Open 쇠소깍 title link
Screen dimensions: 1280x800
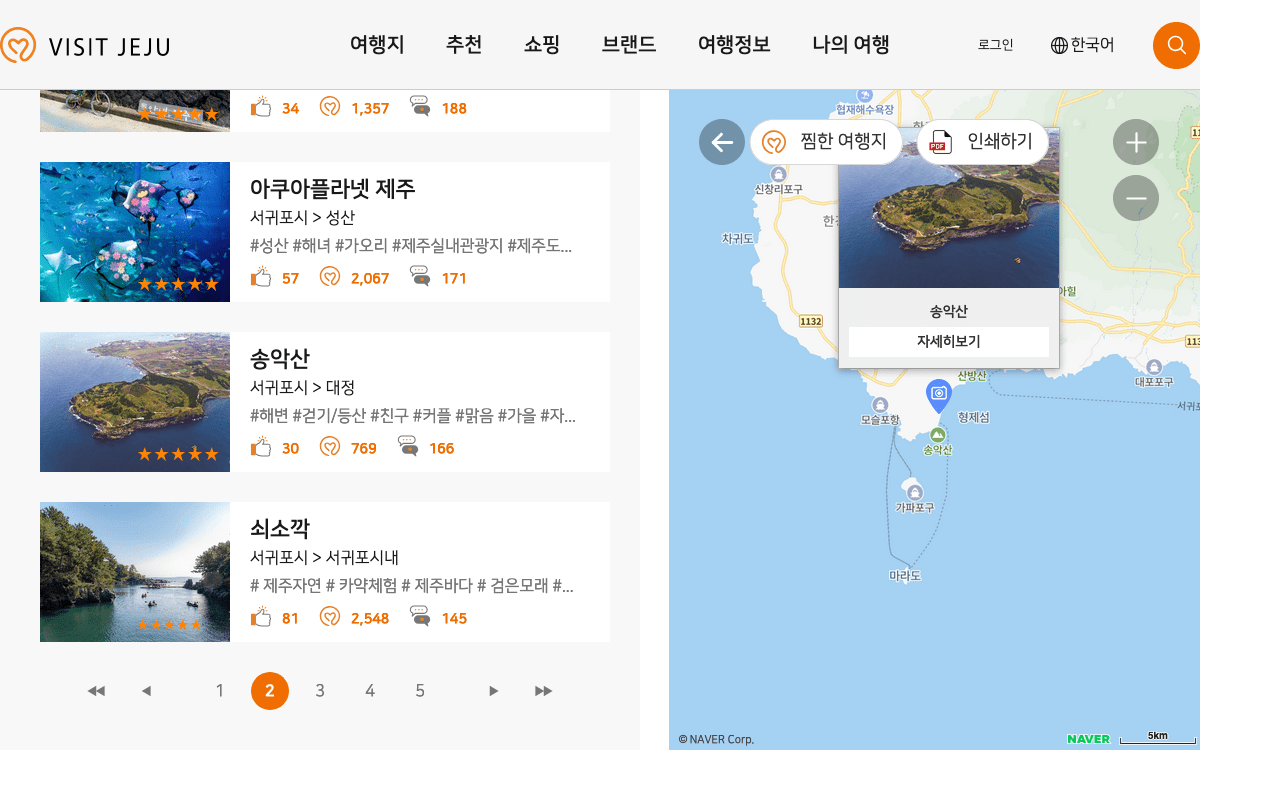pos(280,528)
